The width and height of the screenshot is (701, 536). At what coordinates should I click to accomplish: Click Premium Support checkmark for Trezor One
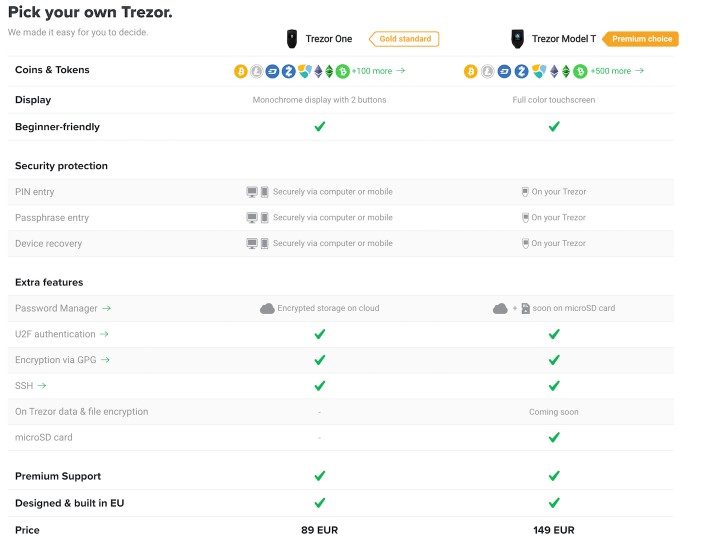pos(320,476)
